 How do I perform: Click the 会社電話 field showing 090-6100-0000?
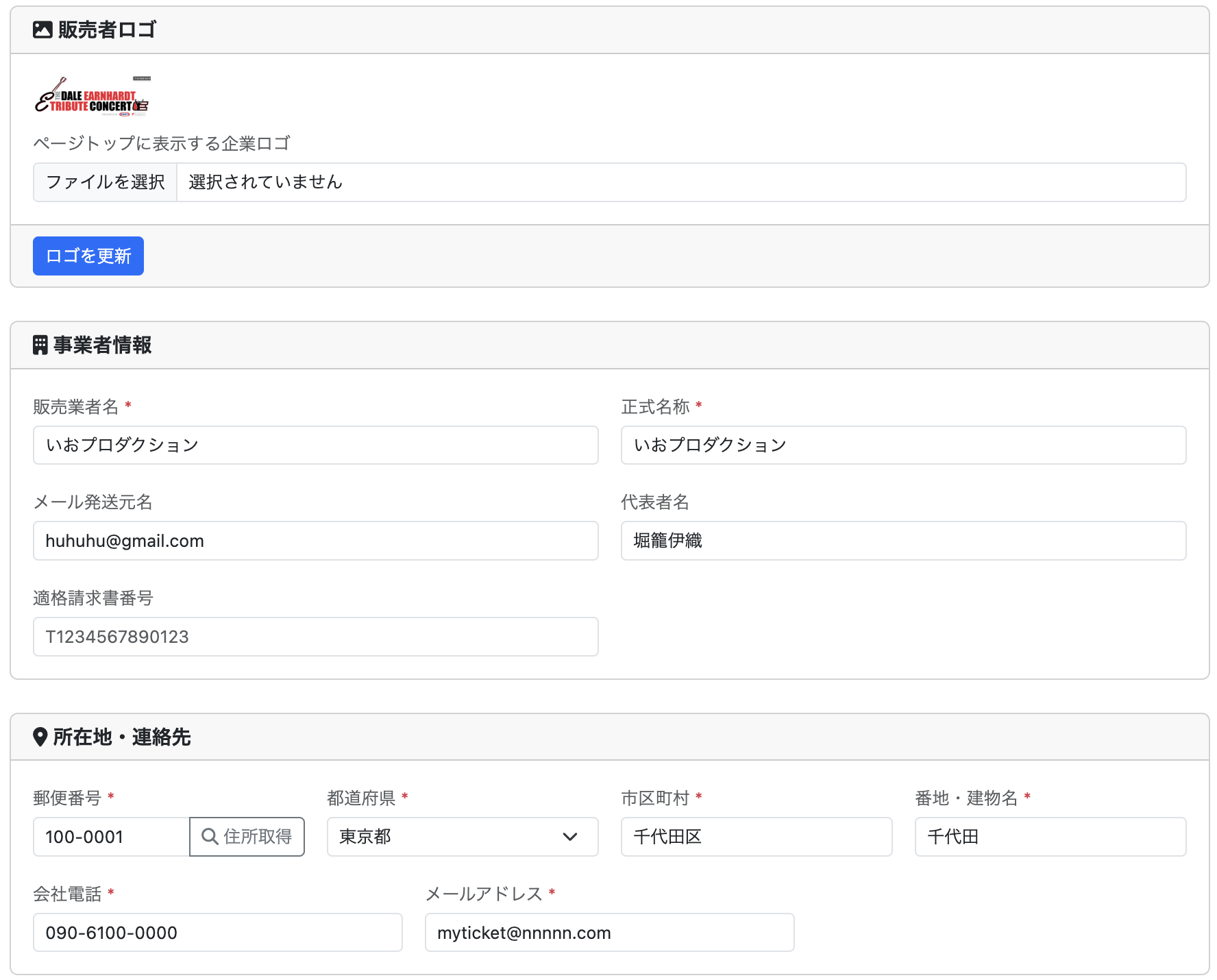click(x=218, y=933)
